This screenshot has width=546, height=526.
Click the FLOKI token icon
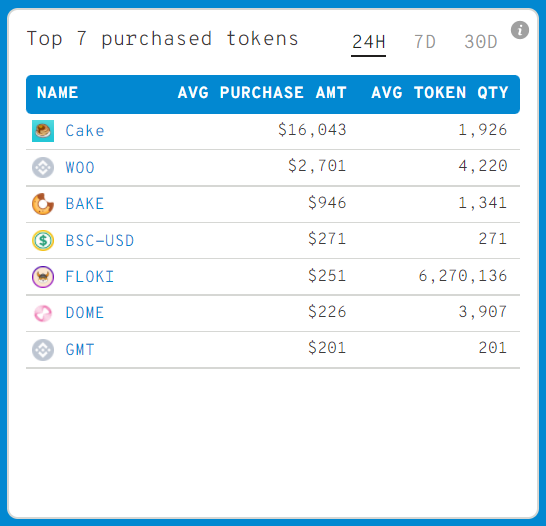43,277
